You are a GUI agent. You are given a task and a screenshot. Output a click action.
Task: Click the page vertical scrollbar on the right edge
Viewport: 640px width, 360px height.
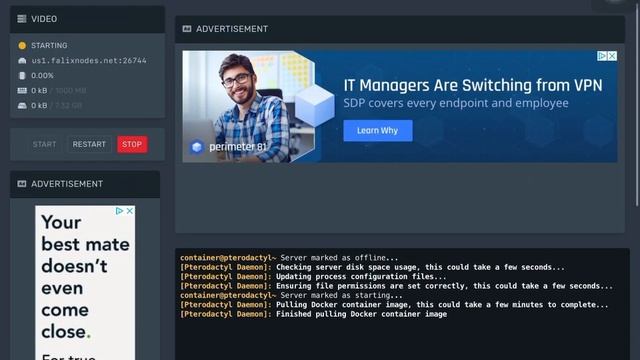tap(637, 104)
